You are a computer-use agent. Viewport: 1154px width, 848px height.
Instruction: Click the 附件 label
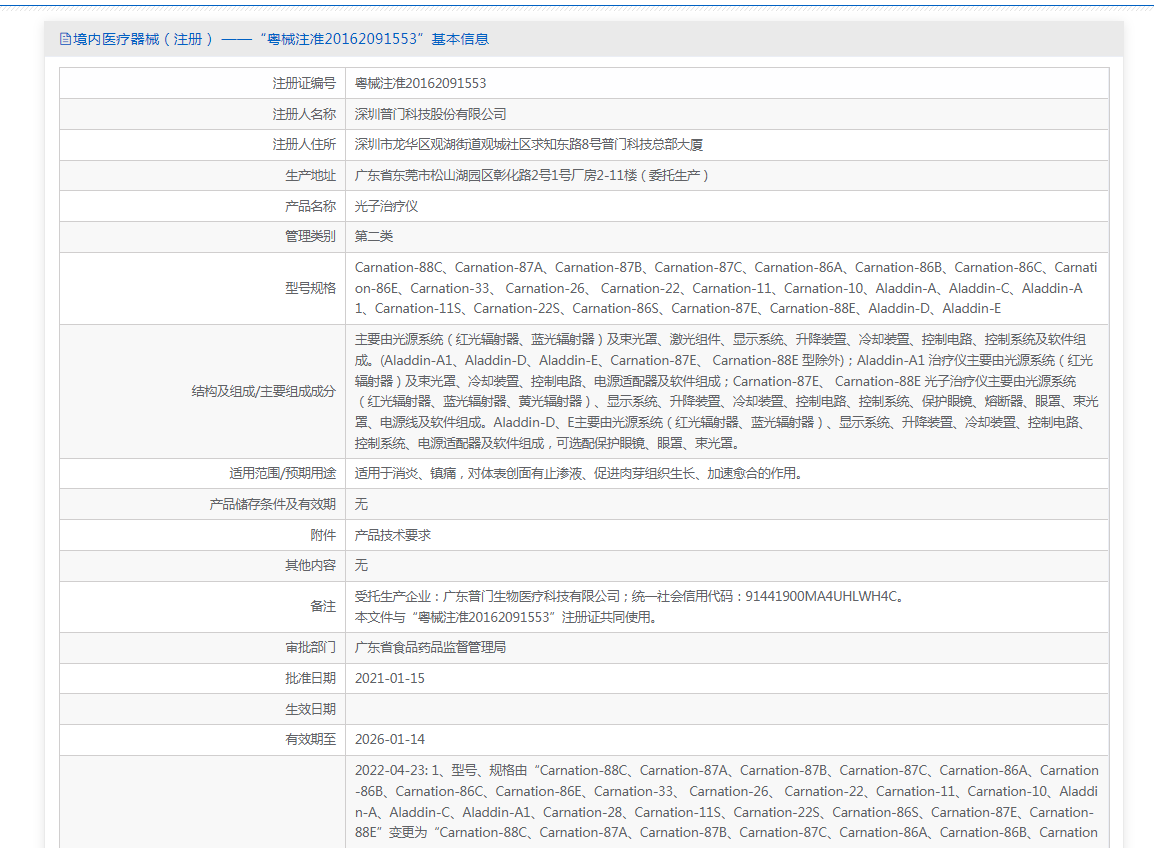click(x=323, y=535)
